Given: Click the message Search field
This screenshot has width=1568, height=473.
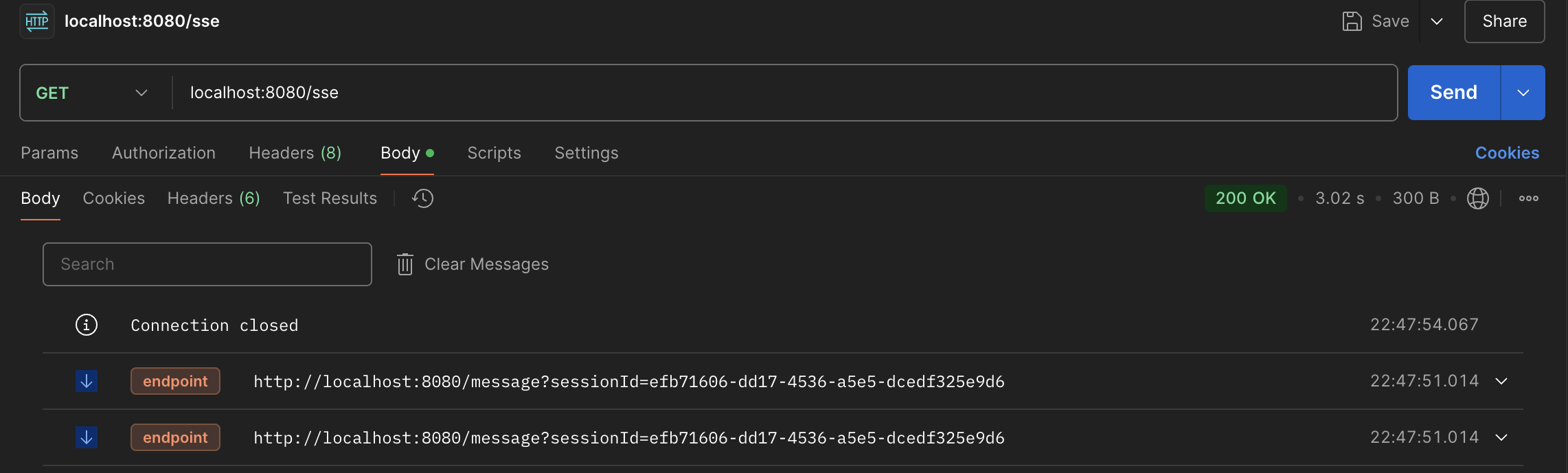Looking at the screenshot, I should pos(207,264).
